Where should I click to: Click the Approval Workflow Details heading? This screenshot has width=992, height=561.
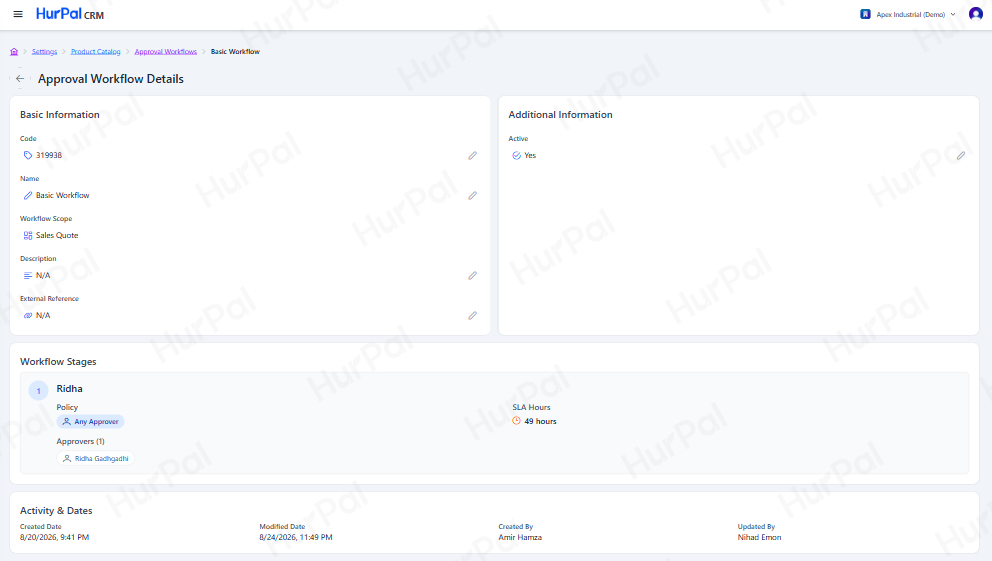[x=111, y=79]
